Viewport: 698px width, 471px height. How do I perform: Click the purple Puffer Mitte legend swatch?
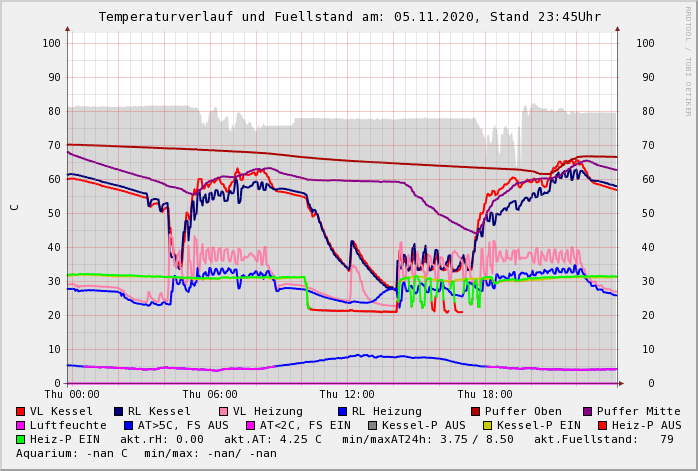pyautogui.click(x=588, y=412)
